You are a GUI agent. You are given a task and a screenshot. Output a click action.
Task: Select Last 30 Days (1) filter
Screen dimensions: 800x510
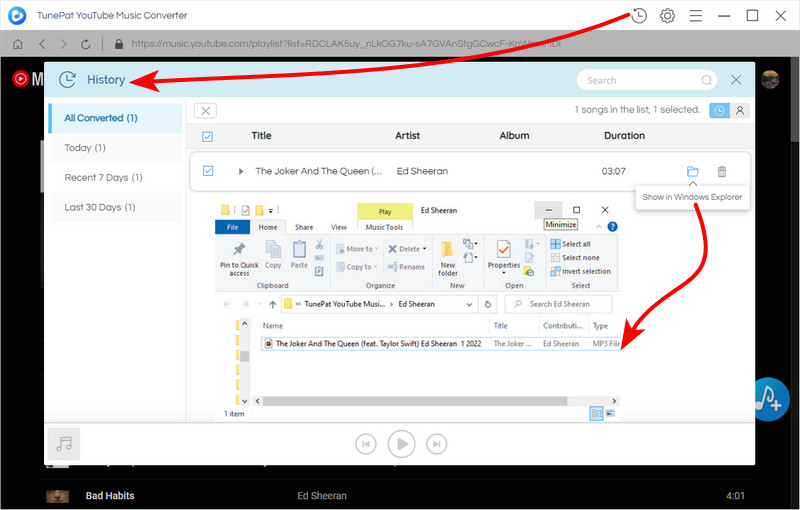pos(116,207)
